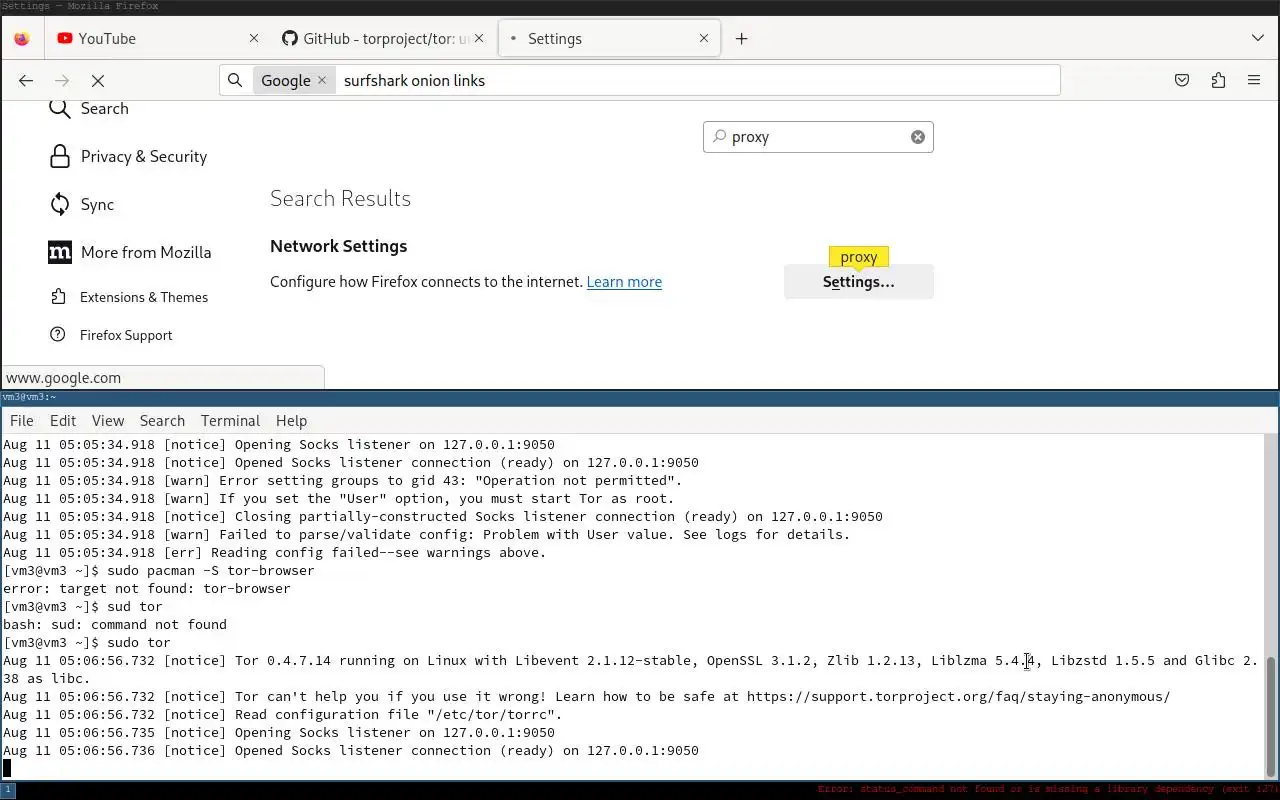Close the YouTube tab
This screenshot has height=800, width=1280.
click(254, 38)
